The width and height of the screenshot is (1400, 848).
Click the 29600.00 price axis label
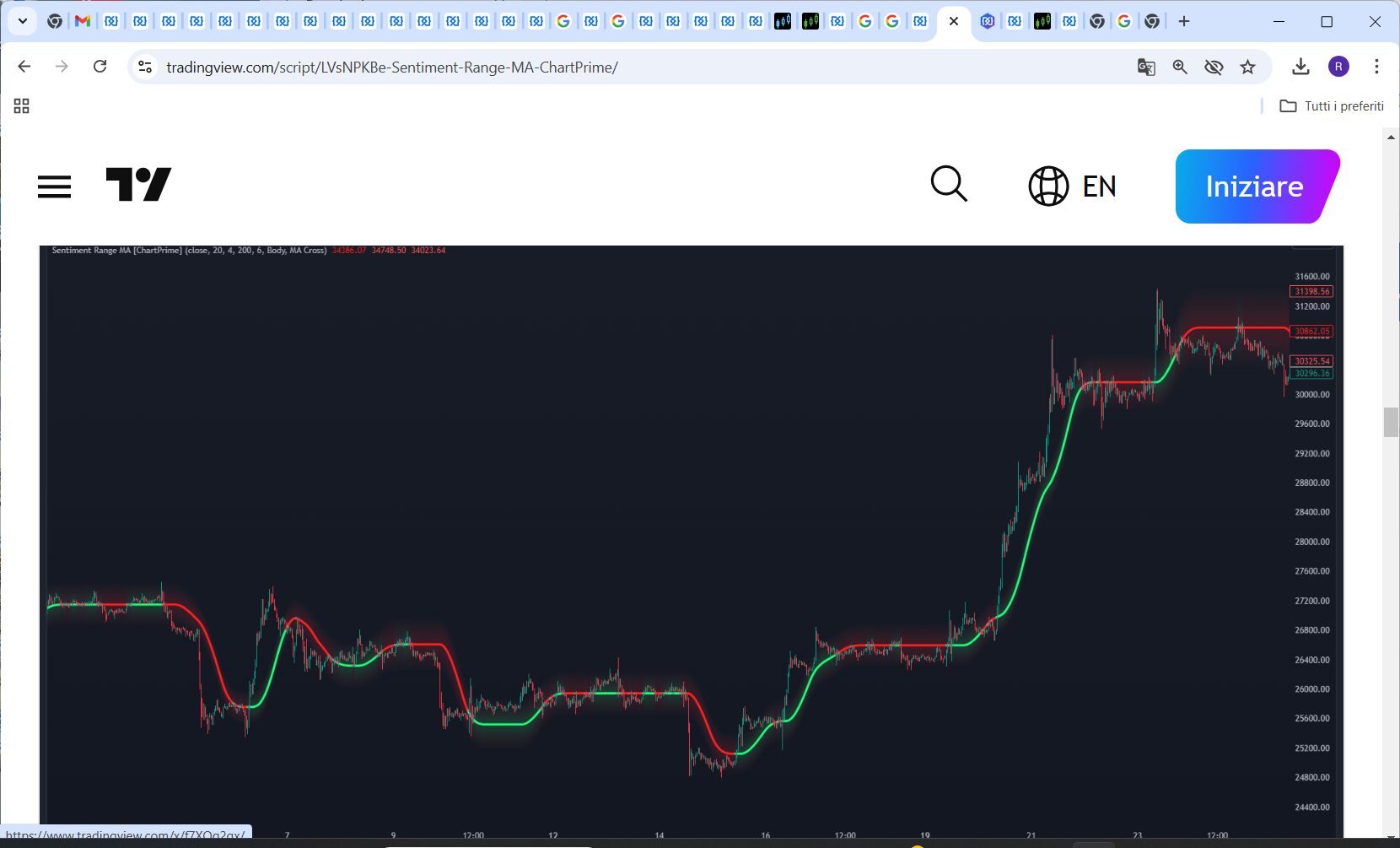(x=1312, y=424)
